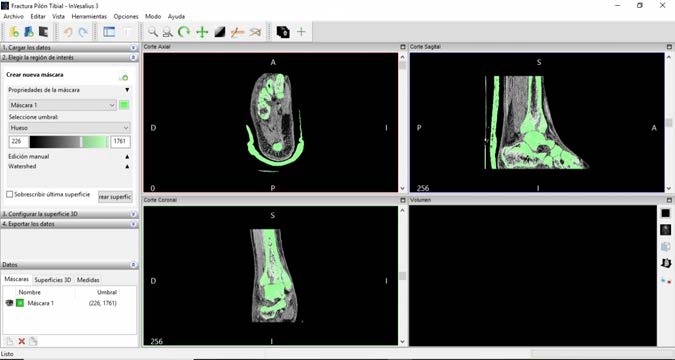675x360 pixels.
Task: Click the duplicate mask icon
Action: (33, 341)
